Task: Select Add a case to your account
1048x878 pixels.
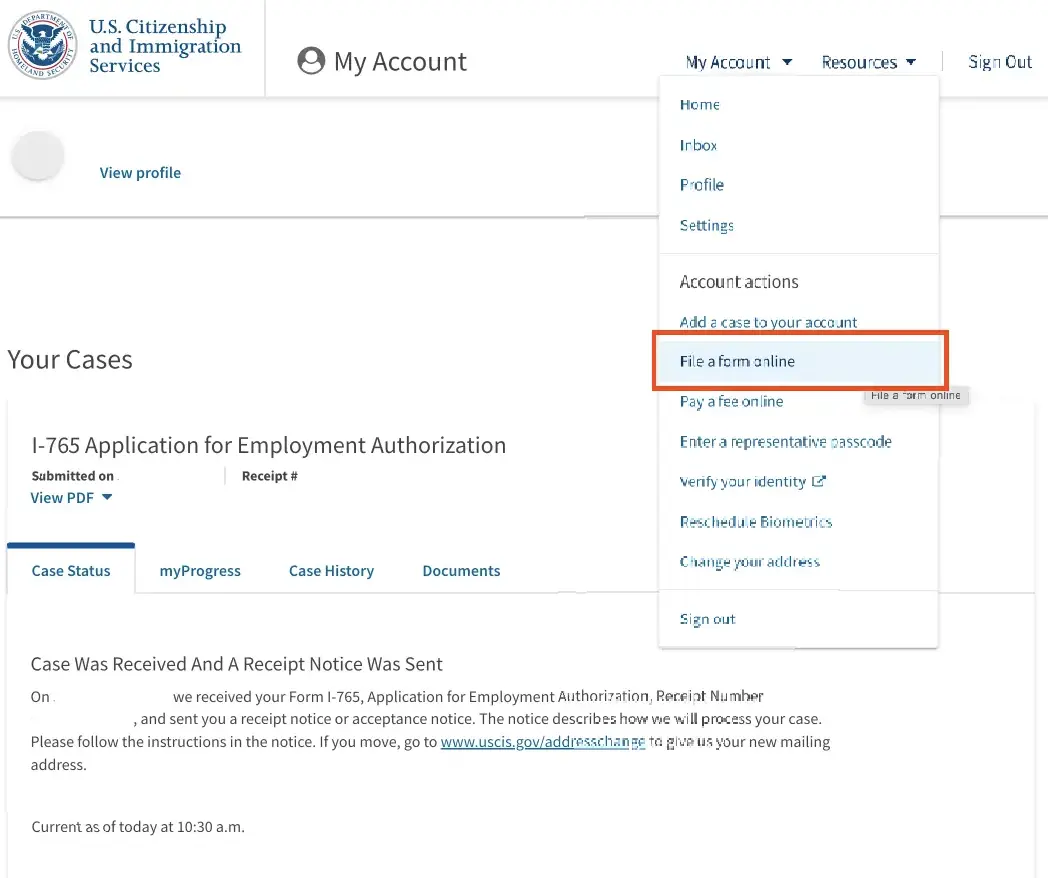Action: (768, 322)
